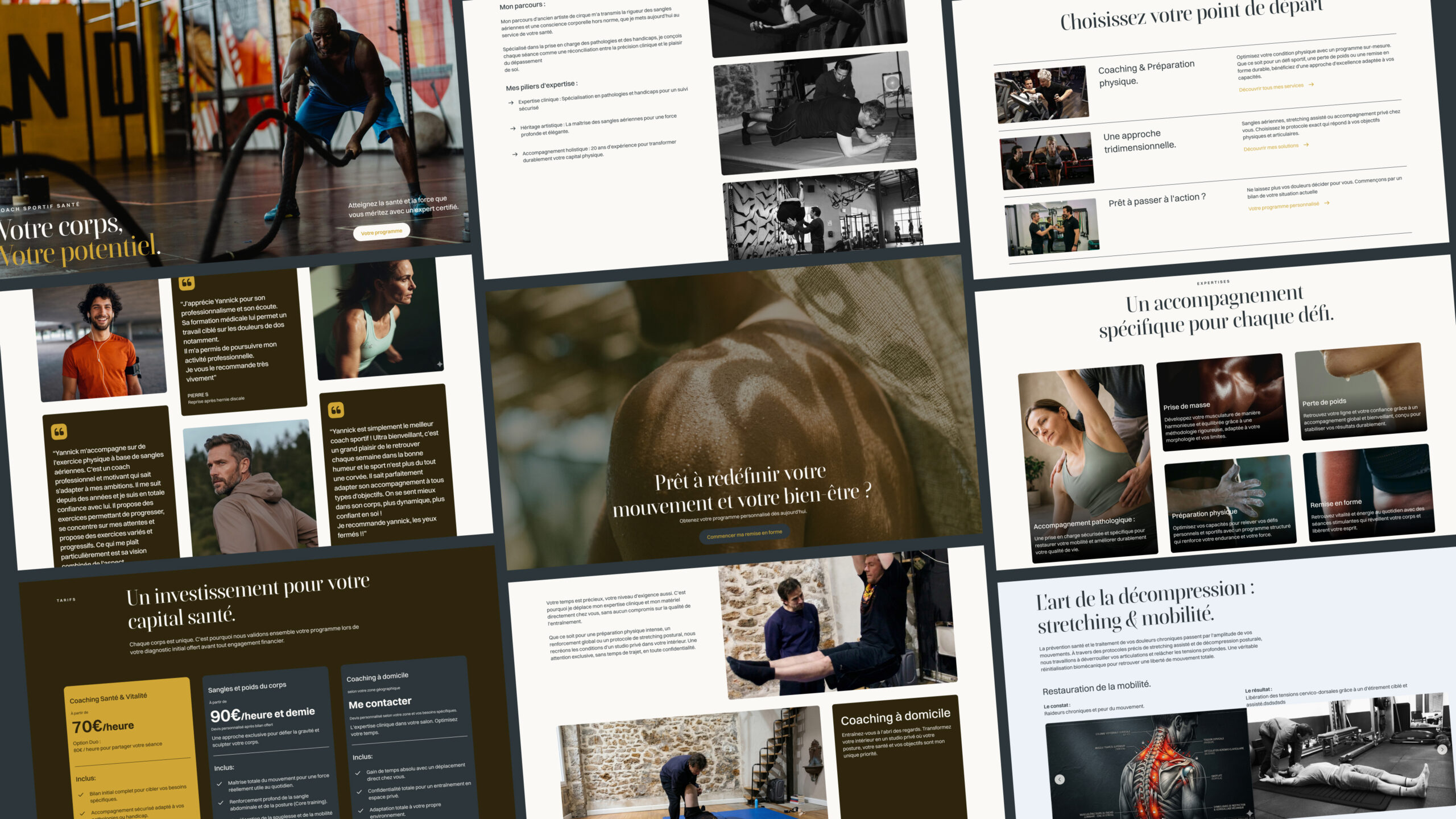The image size is (1456, 819).
Task: Click 'Me contacter' in Coaching à domicile card
Action: 380,703
